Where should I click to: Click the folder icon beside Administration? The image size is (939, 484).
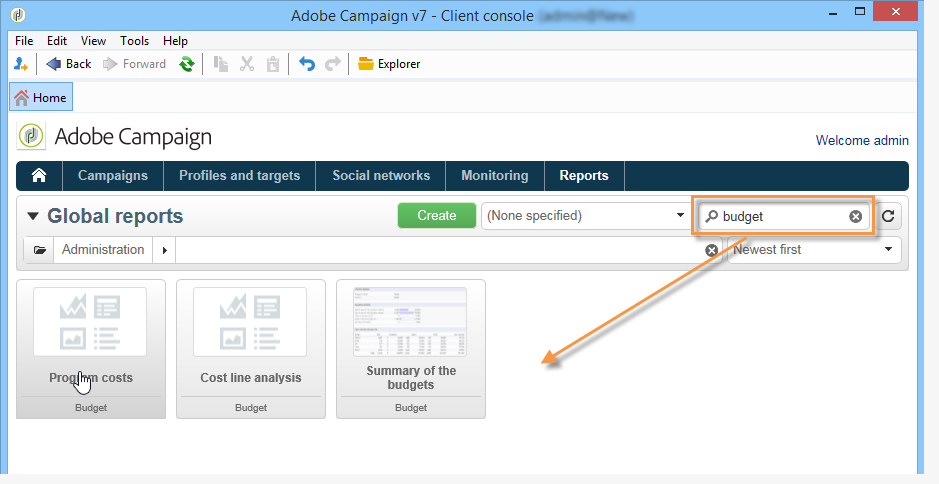pyautogui.click(x=40, y=250)
